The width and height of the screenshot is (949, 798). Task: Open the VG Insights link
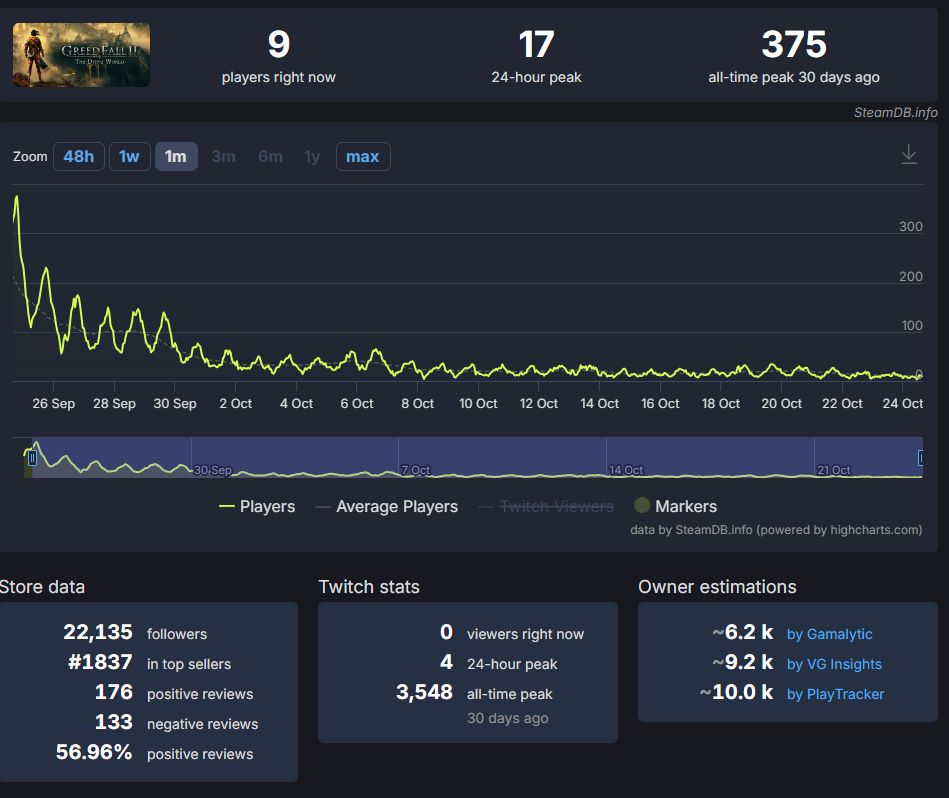point(834,664)
